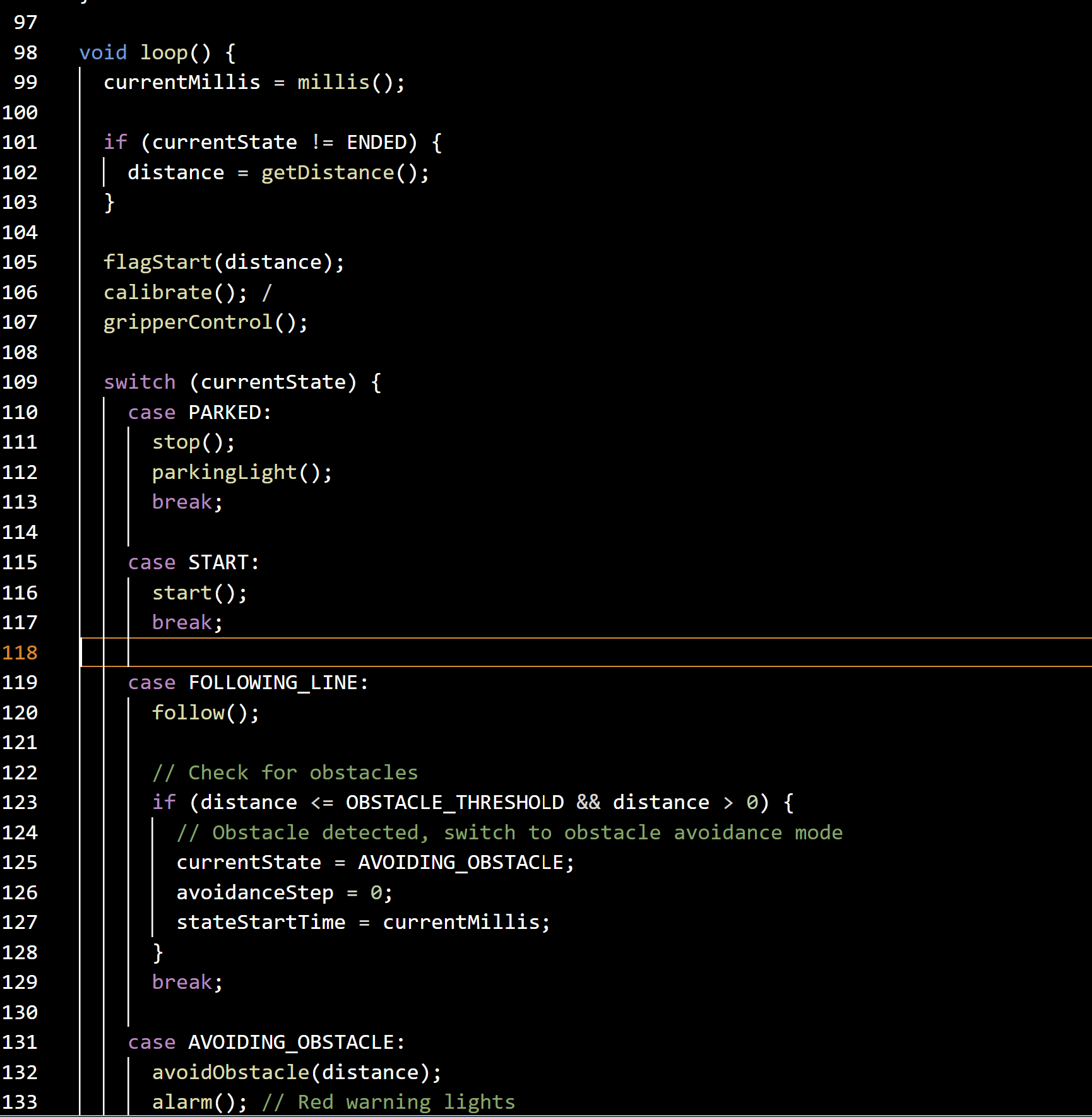Click 'parkingLight()' call on line 112
Image resolution: width=1092 pixels, height=1117 pixels.
pyautogui.click(x=236, y=472)
